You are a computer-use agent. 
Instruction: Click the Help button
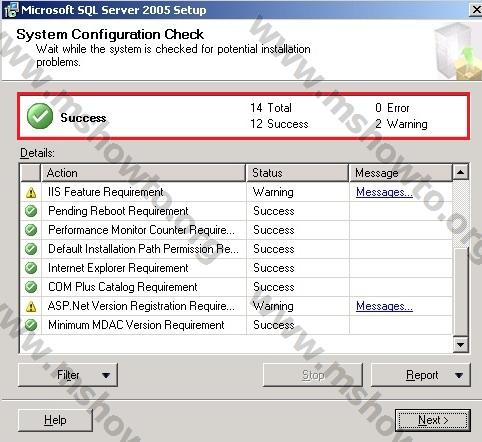point(55,420)
